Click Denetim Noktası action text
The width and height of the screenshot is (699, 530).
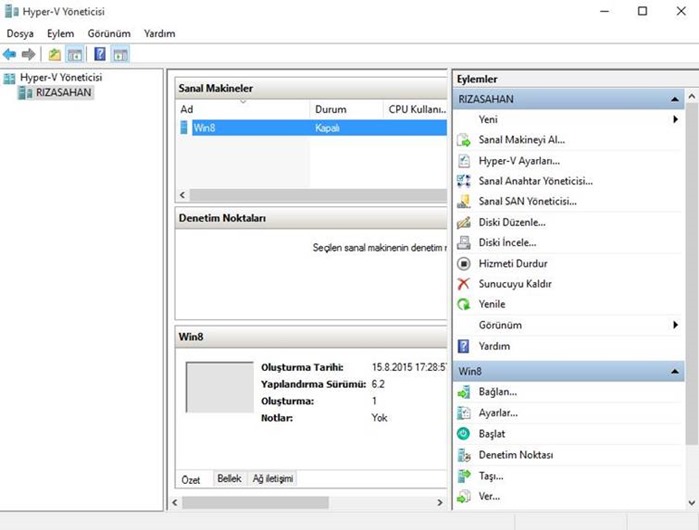click(x=516, y=455)
